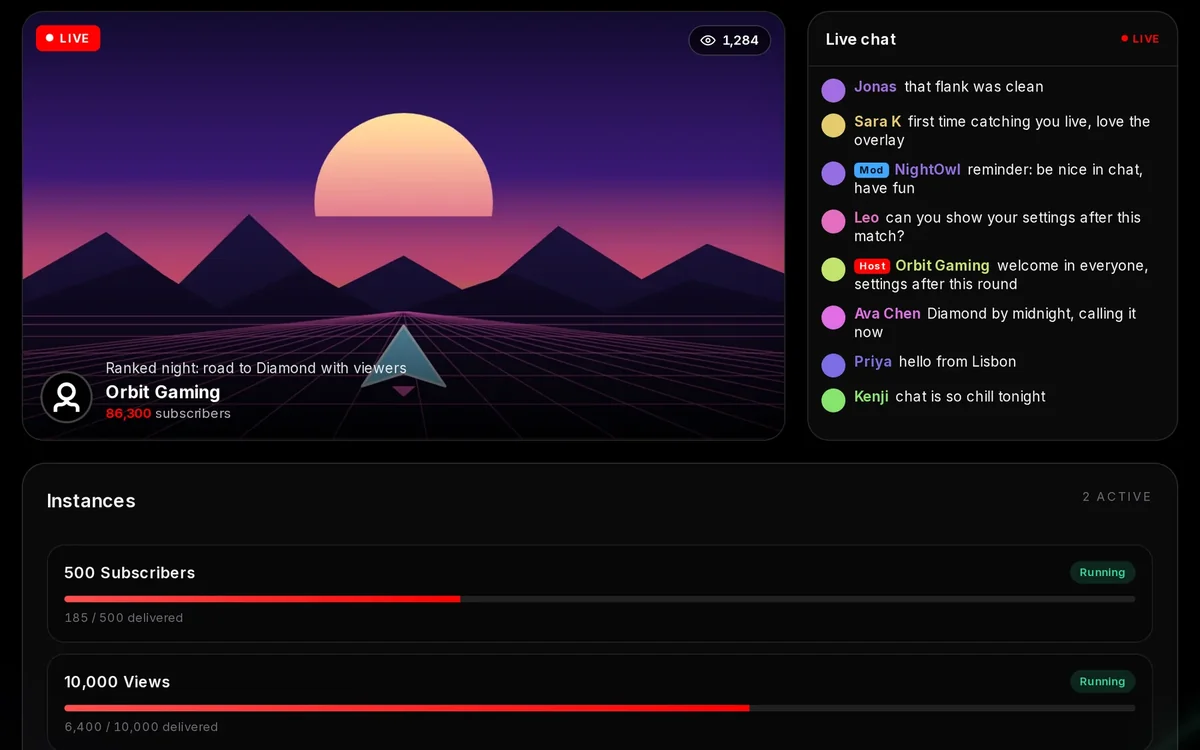Viewport: 1200px width, 750px height.
Task: Open Priya's username in chat
Action: (x=873, y=361)
